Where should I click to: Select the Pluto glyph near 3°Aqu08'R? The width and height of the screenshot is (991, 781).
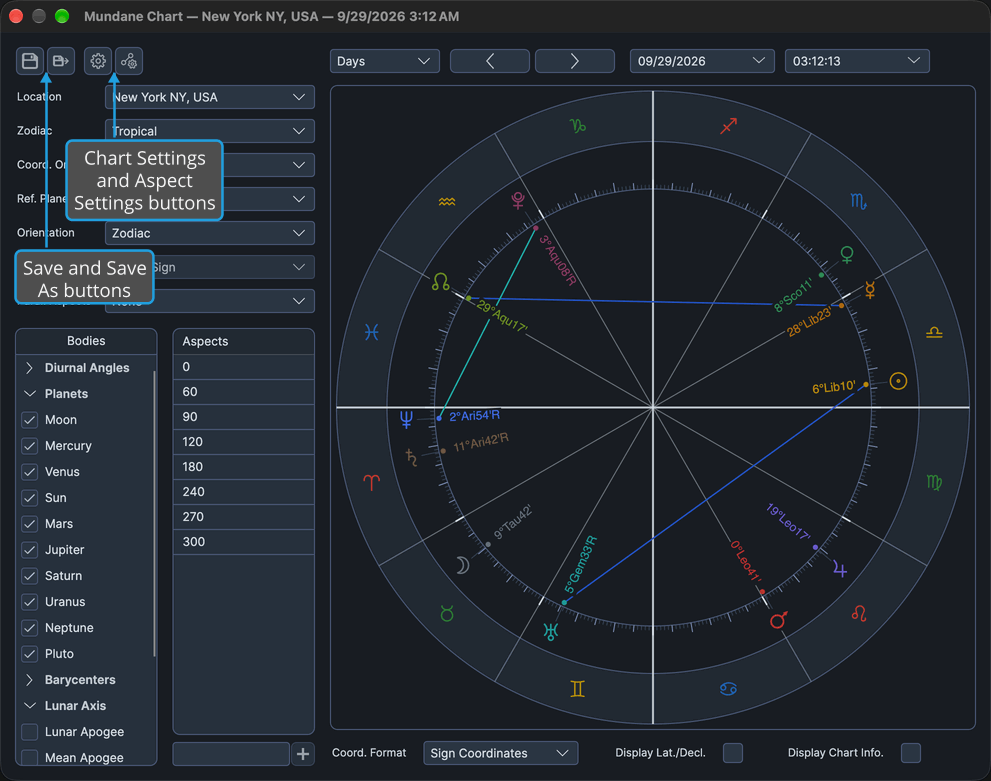click(x=518, y=200)
